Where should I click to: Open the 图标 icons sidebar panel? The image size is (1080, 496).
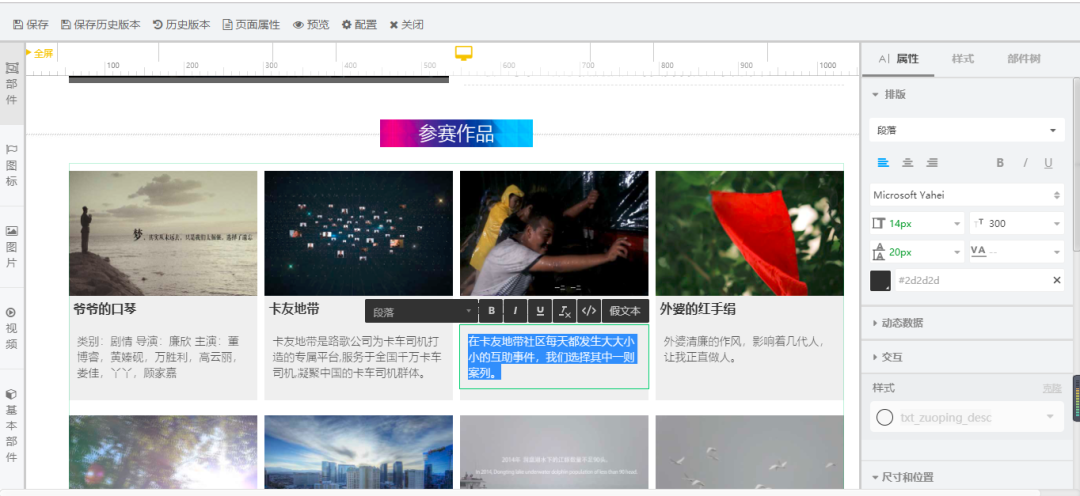12,165
